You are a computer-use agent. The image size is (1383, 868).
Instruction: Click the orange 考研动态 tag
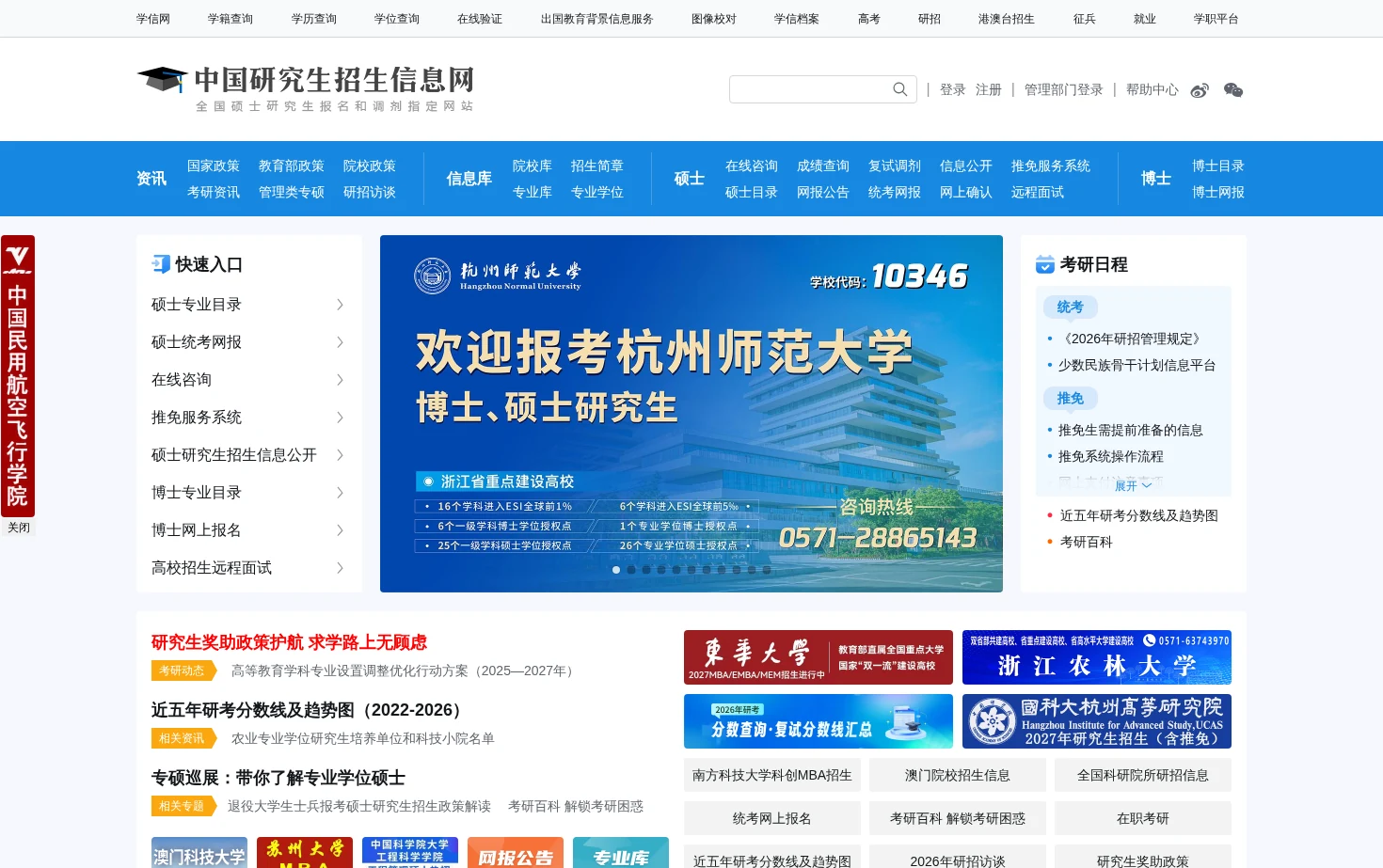click(183, 671)
